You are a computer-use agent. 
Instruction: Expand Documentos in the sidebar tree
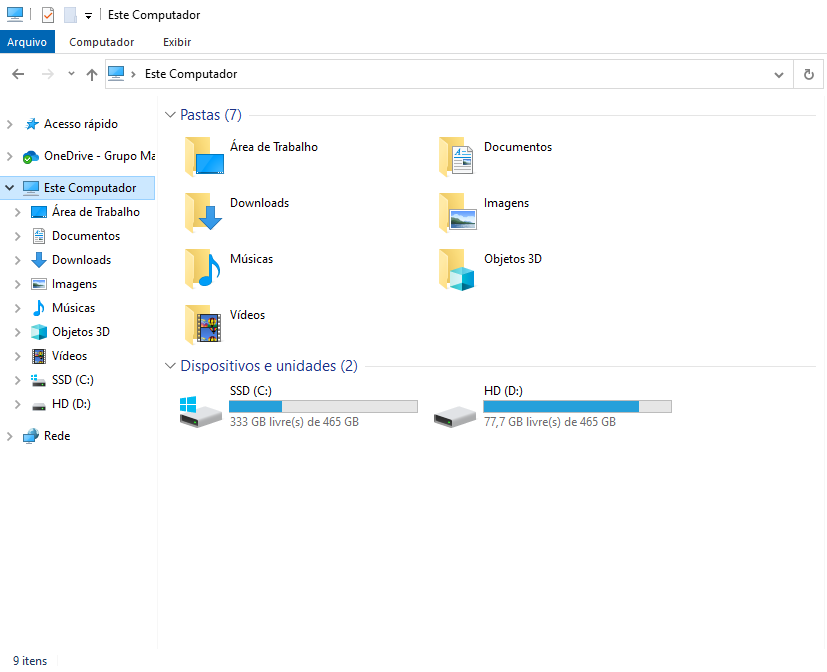click(17, 236)
